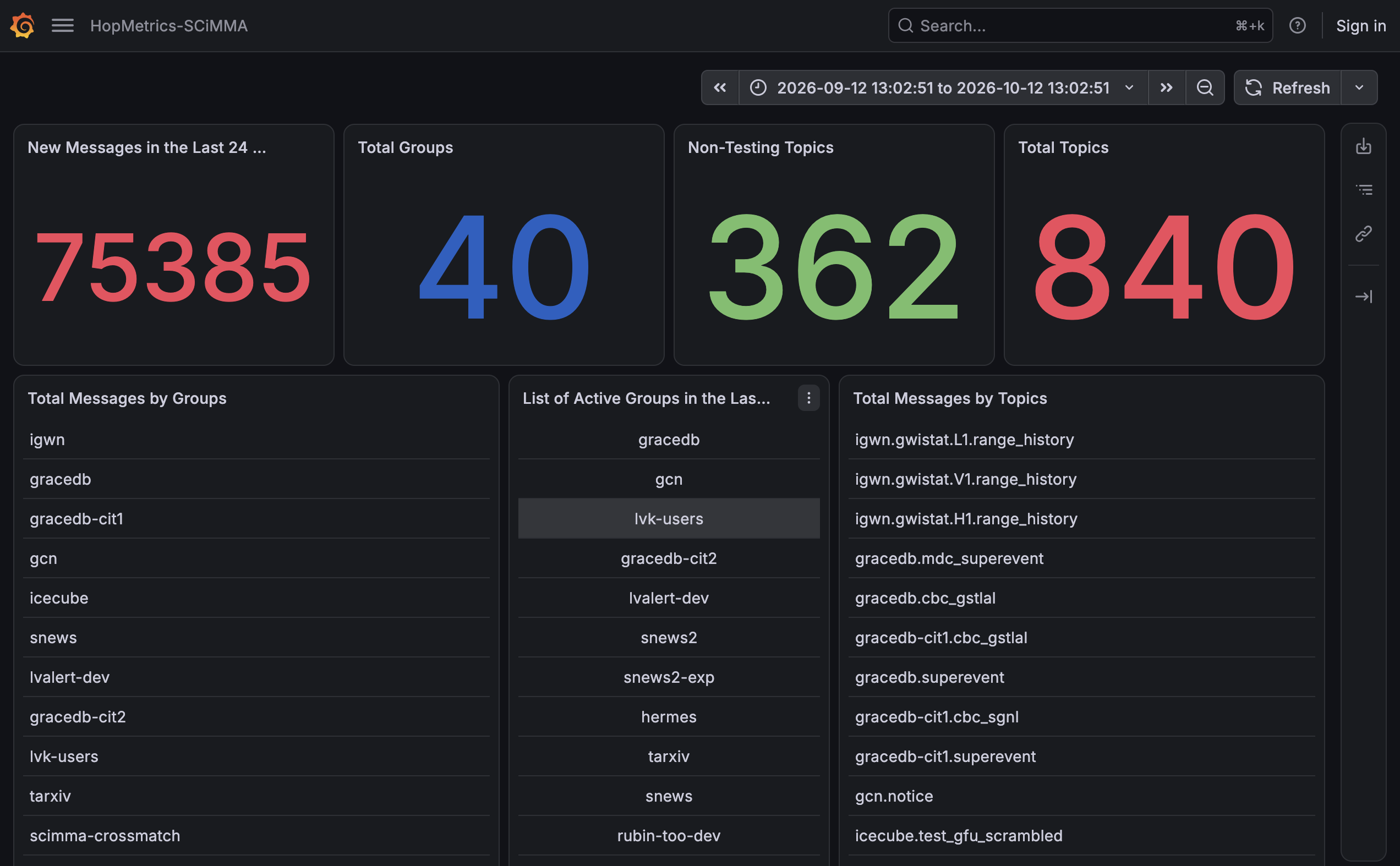Shift time range forward with double-right arrows
This screenshot has width=1400, height=866.
pos(1166,87)
